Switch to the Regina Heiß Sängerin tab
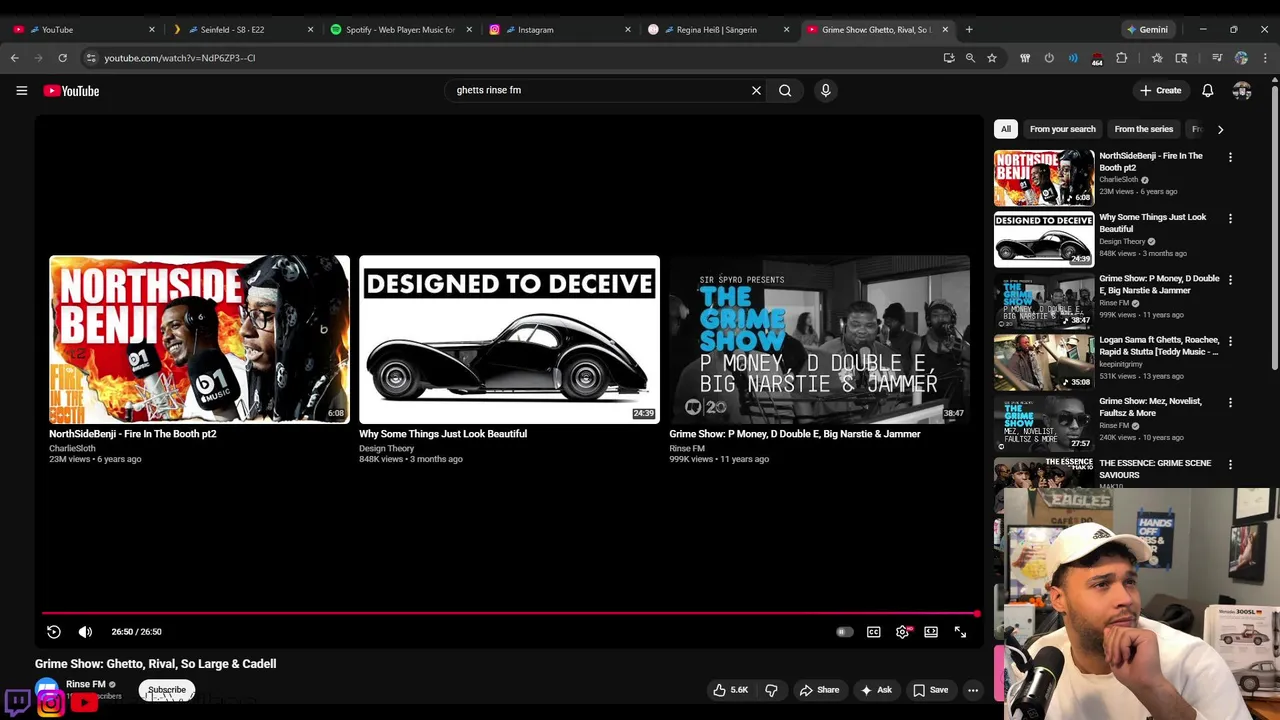The image size is (1280, 720). [716, 30]
